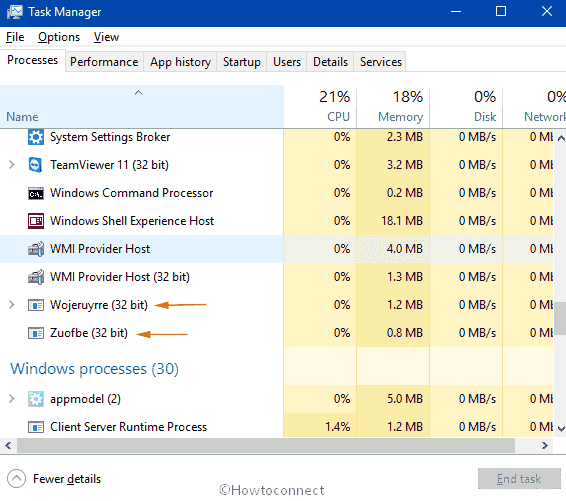Select the Wojeruyrre (32 bit) process name
The width and height of the screenshot is (566, 501).
pyautogui.click(x=99, y=305)
